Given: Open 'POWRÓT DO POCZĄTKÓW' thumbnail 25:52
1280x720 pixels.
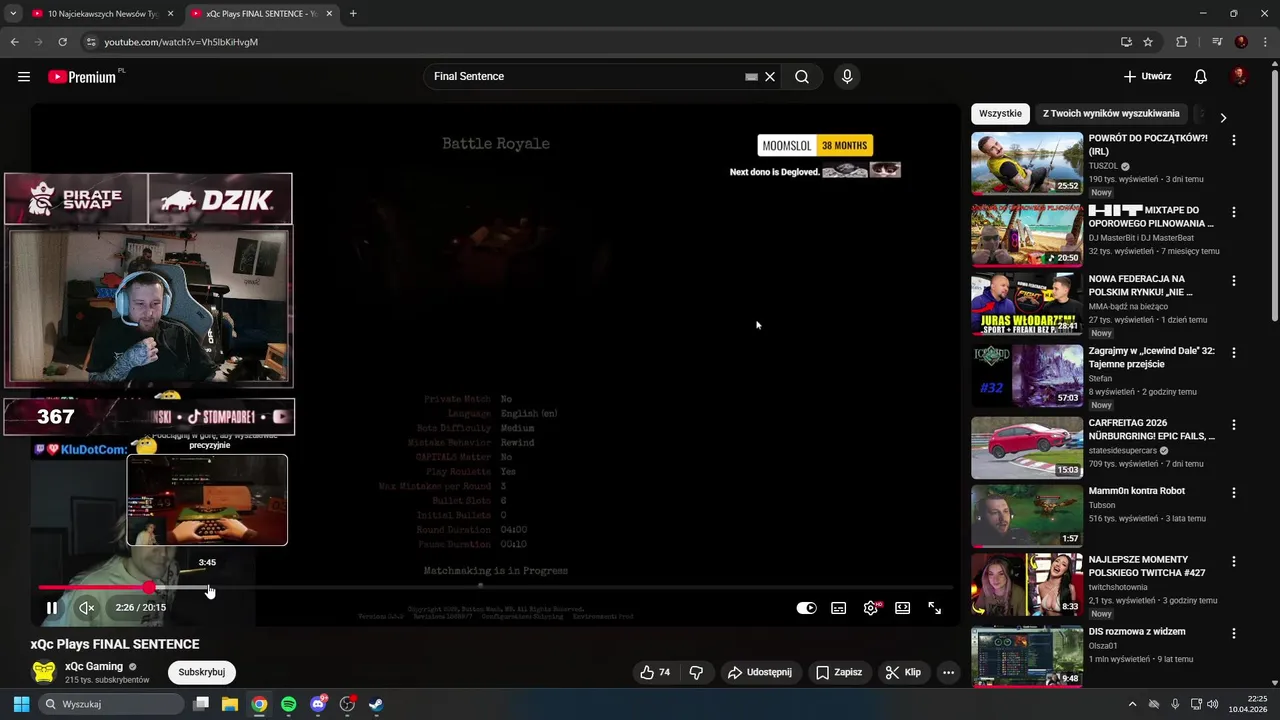Looking at the screenshot, I should 1027,163.
